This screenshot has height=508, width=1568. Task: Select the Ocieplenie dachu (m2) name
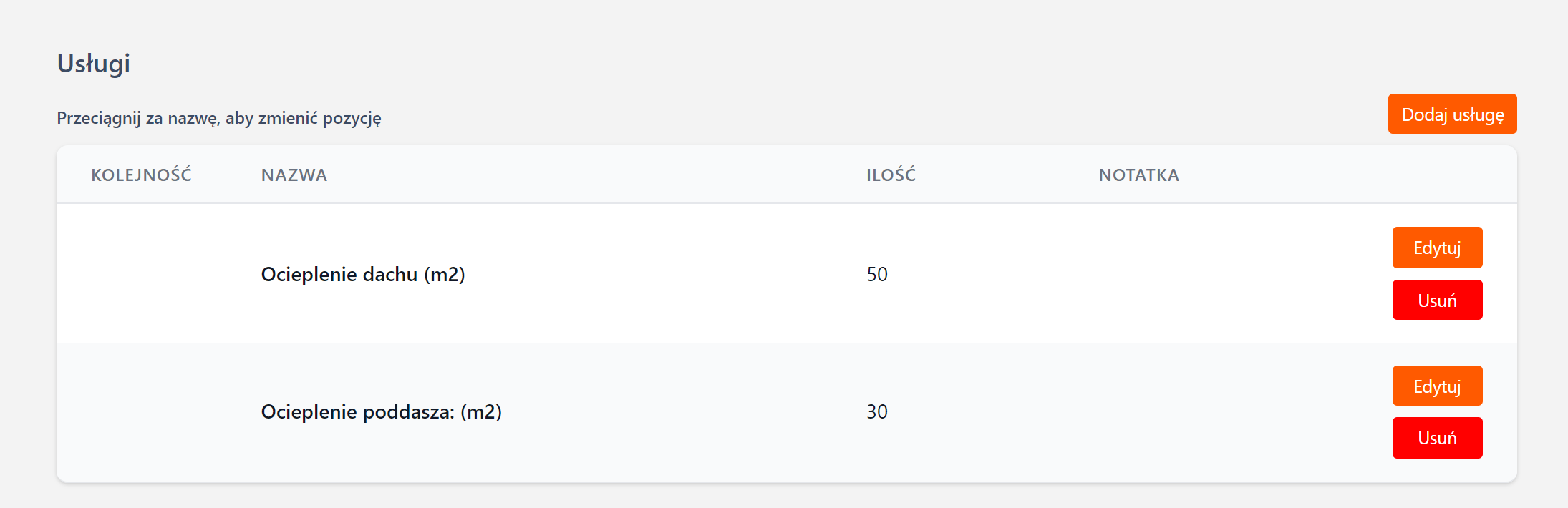(x=363, y=274)
